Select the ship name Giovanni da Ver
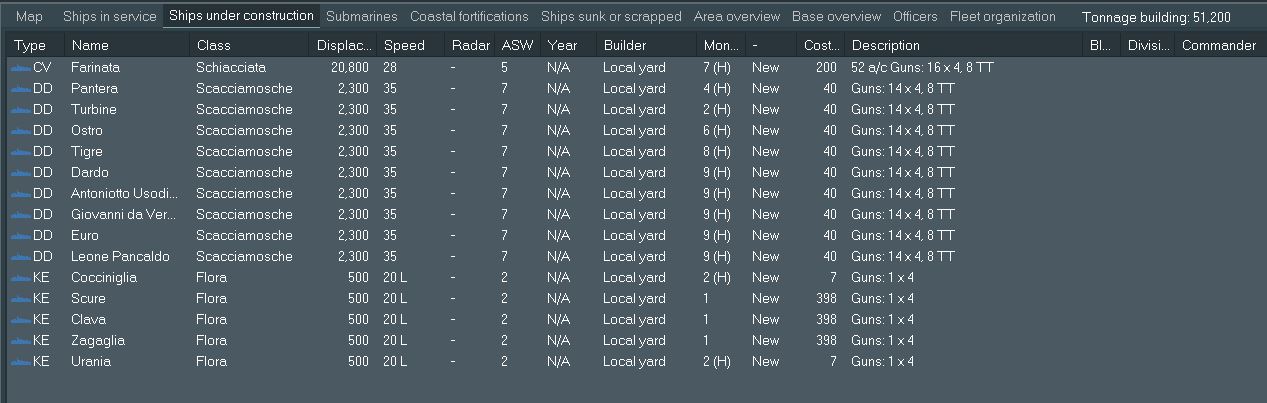 123,215
